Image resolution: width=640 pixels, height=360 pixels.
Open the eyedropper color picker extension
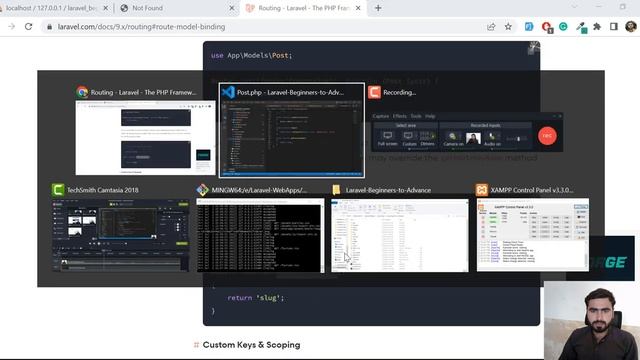coord(581,27)
